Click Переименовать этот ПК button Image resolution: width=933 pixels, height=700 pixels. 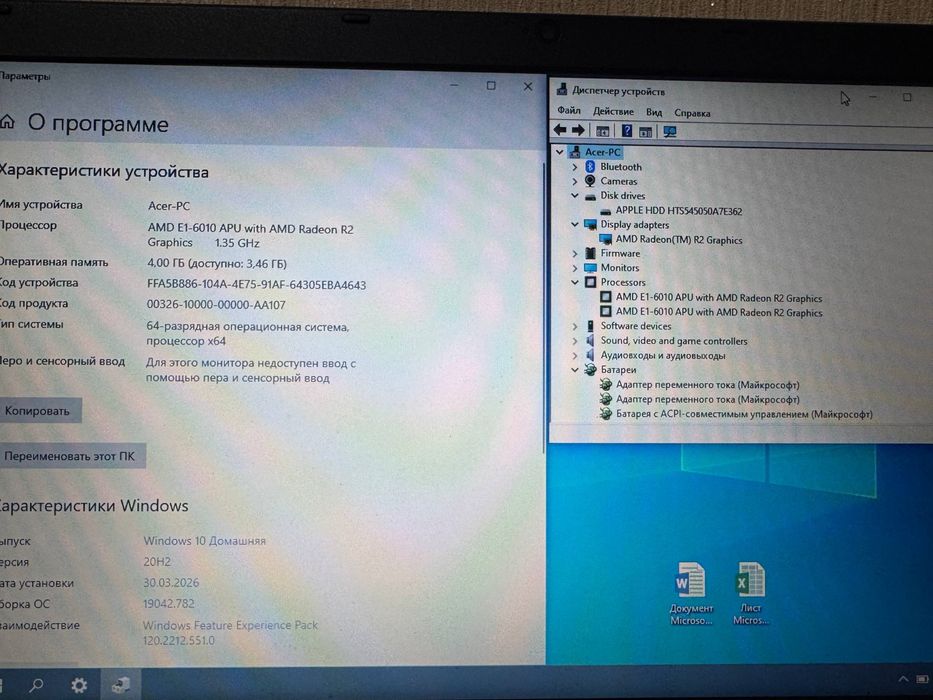coord(71,456)
